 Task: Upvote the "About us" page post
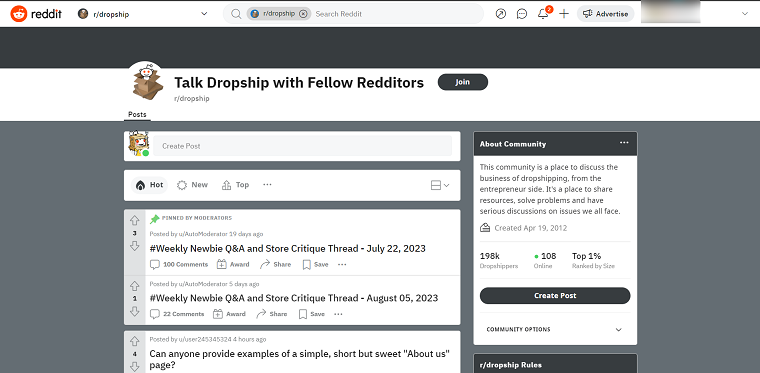pyautogui.click(x=135, y=342)
